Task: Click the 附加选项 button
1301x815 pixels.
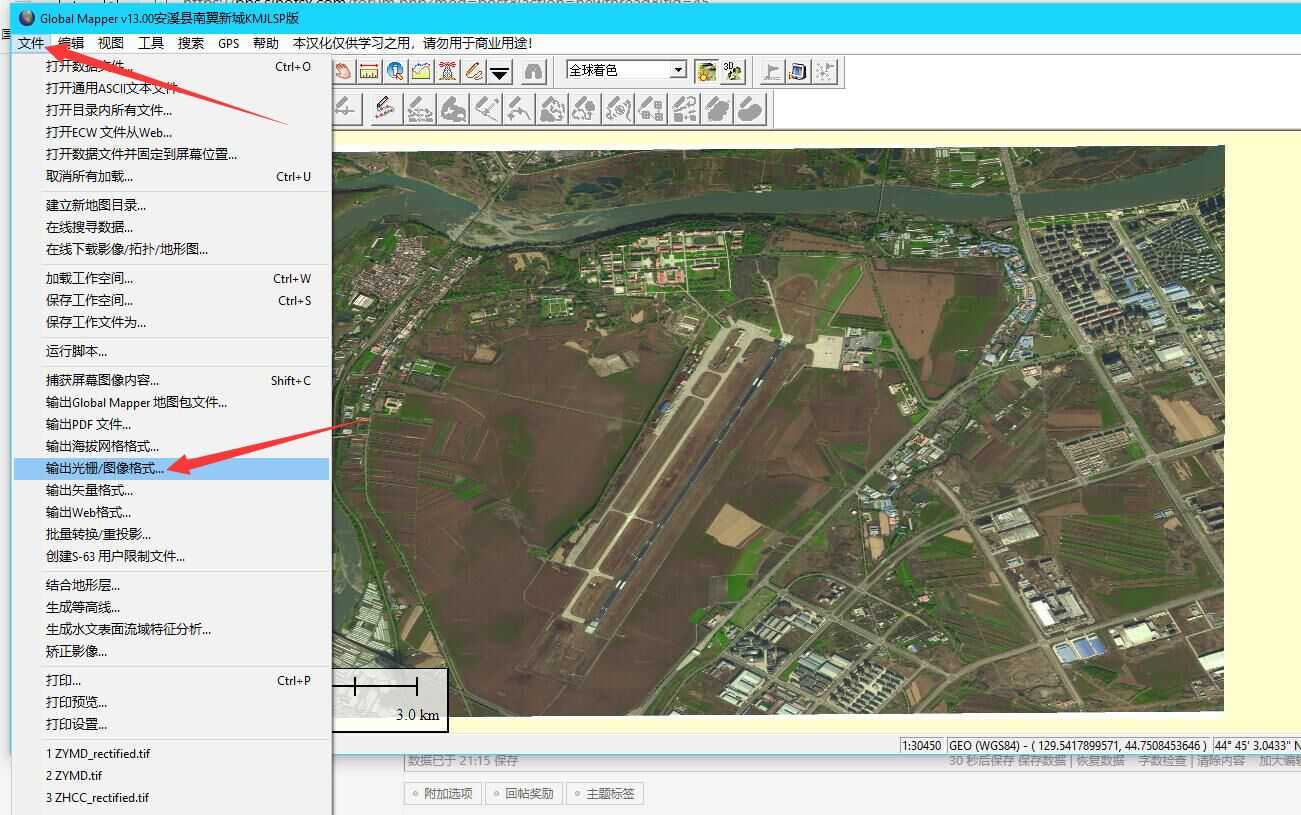Action: [443, 794]
